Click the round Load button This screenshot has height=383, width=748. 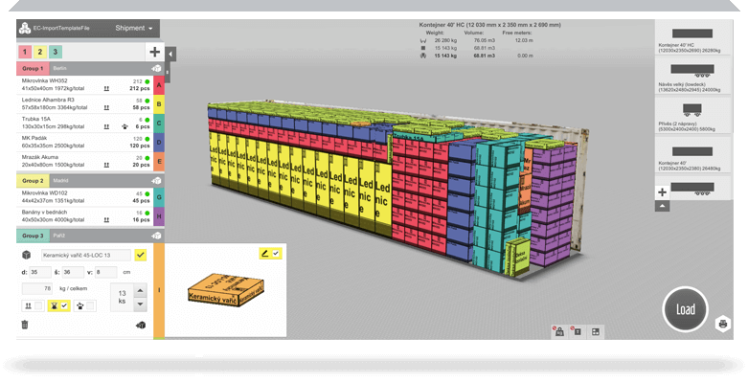[x=686, y=309]
